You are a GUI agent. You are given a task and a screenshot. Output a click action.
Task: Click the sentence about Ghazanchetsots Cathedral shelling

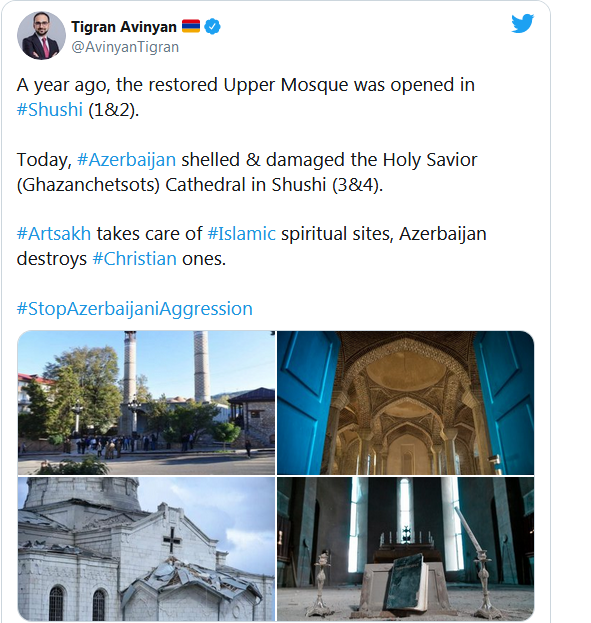(x=247, y=172)
